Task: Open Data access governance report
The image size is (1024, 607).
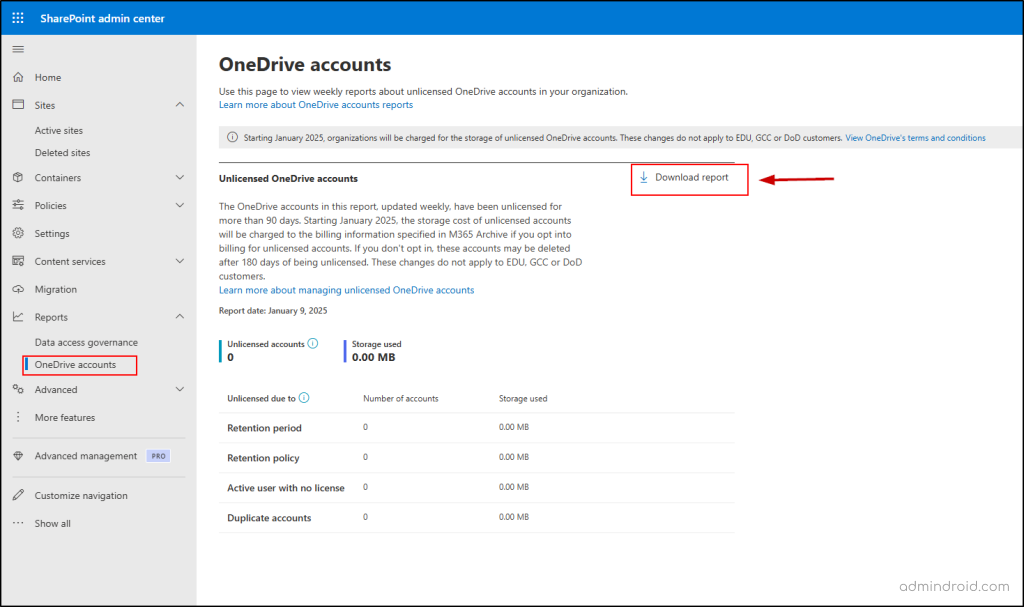Action: click(x=86, y=342)
